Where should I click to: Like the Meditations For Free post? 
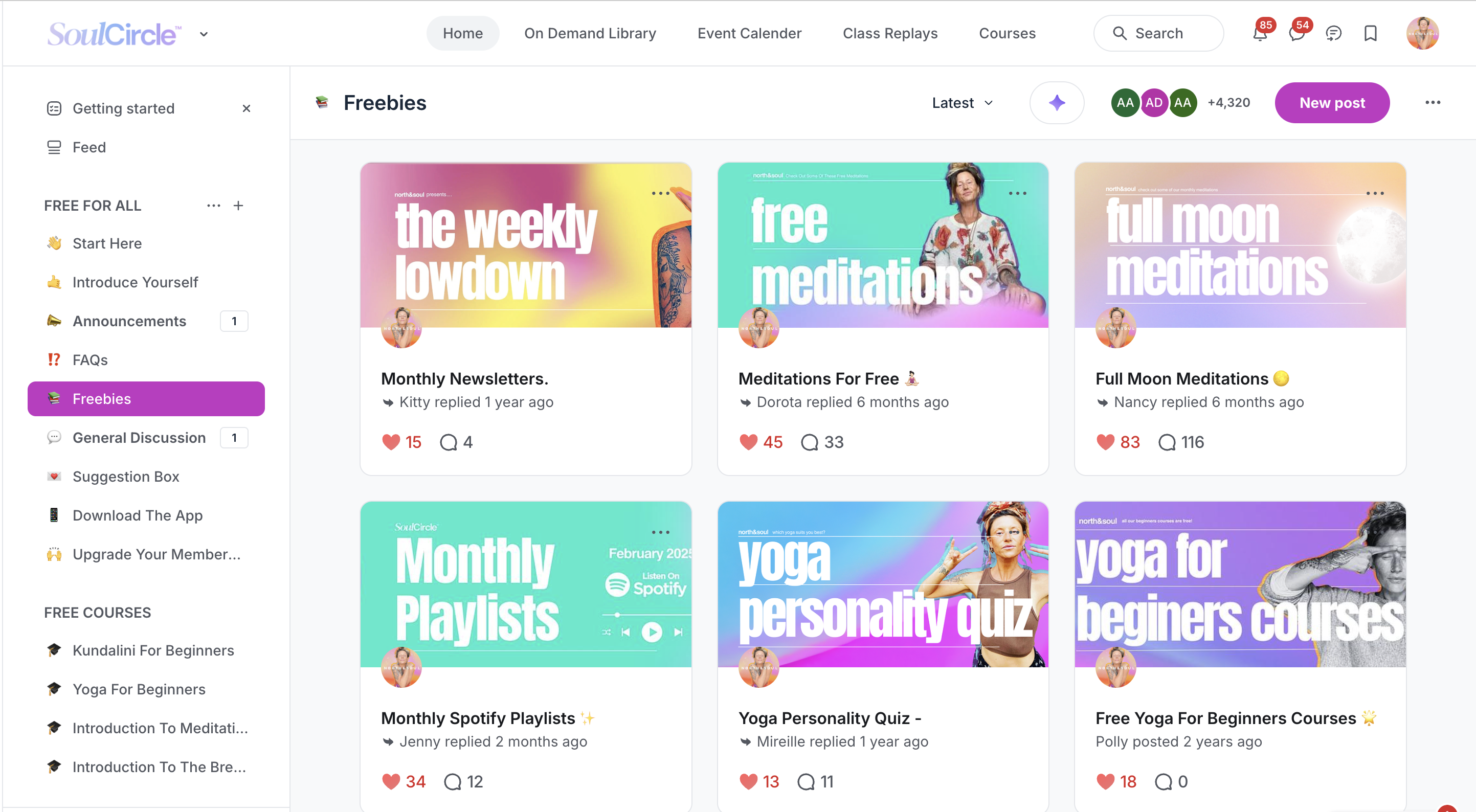pyautogui.click(x=748, y=441)
